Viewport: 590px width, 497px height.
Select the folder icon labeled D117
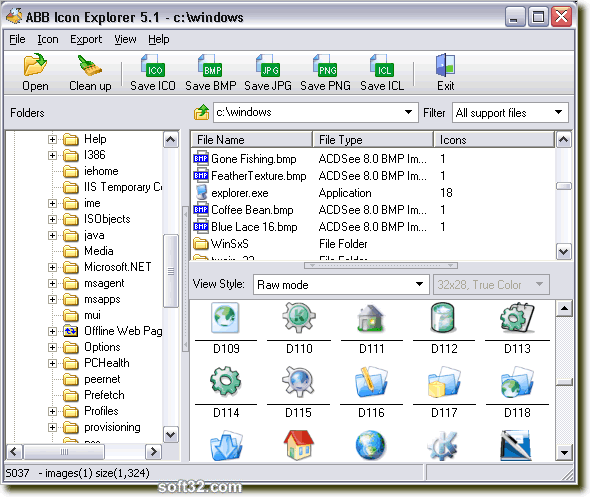444,381
